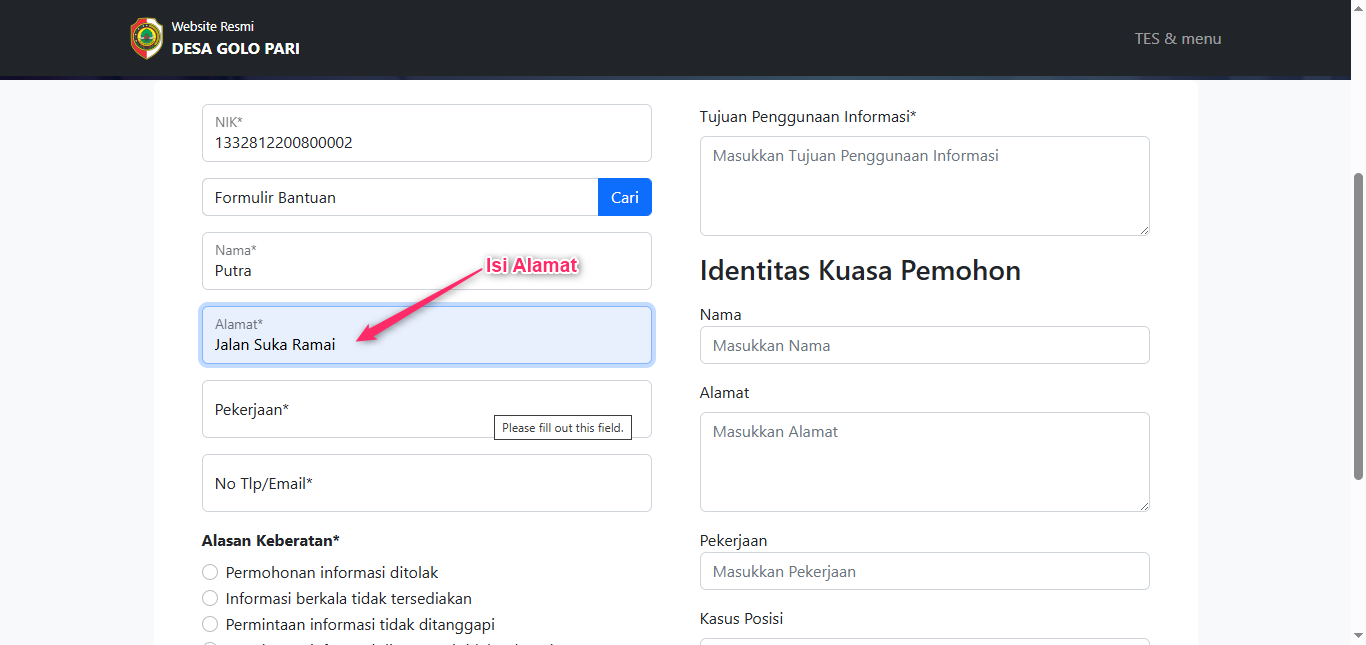Click the Kasus Posisi label

point(741,619)
